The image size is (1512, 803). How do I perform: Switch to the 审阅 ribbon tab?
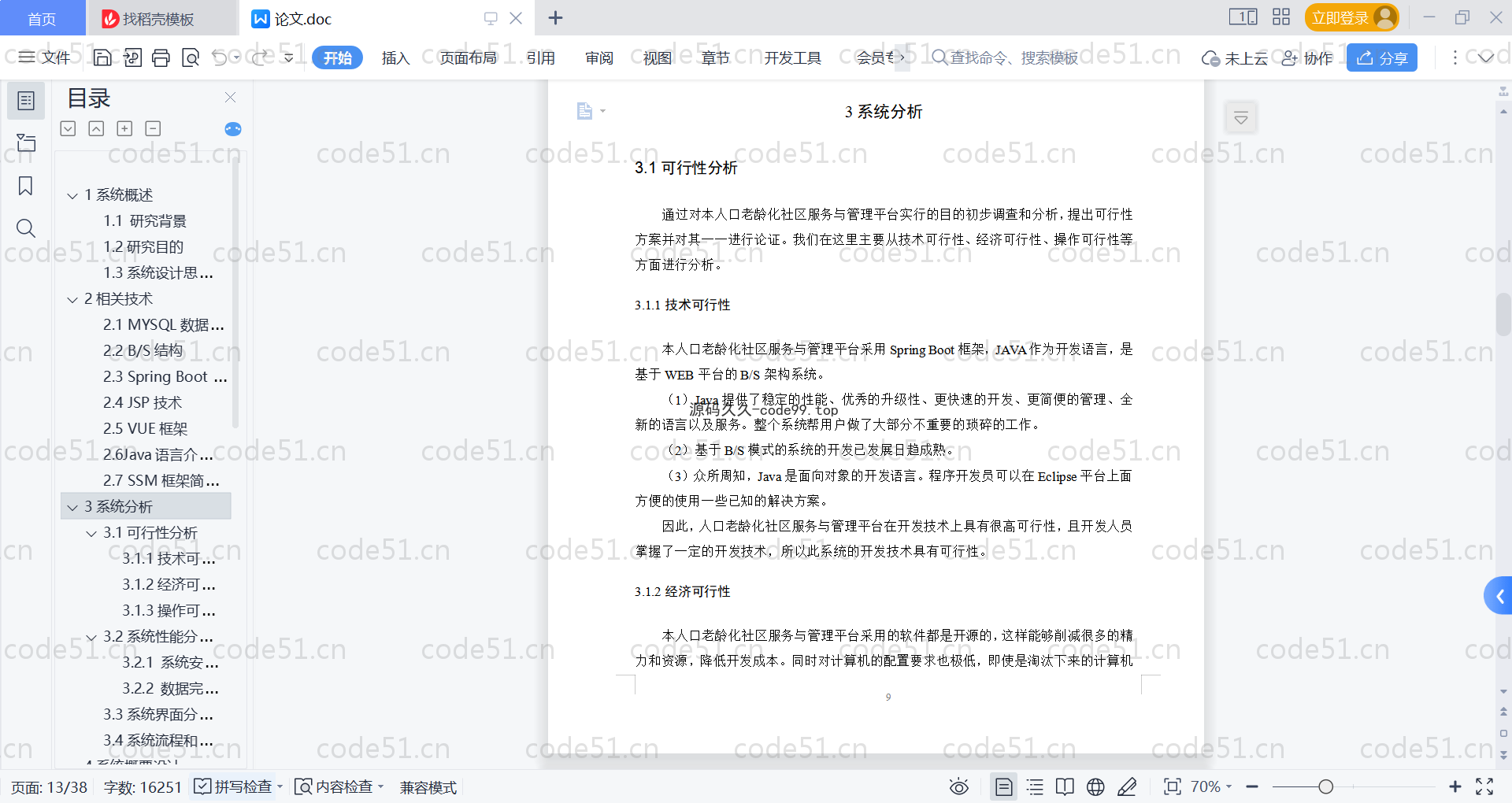599,57
